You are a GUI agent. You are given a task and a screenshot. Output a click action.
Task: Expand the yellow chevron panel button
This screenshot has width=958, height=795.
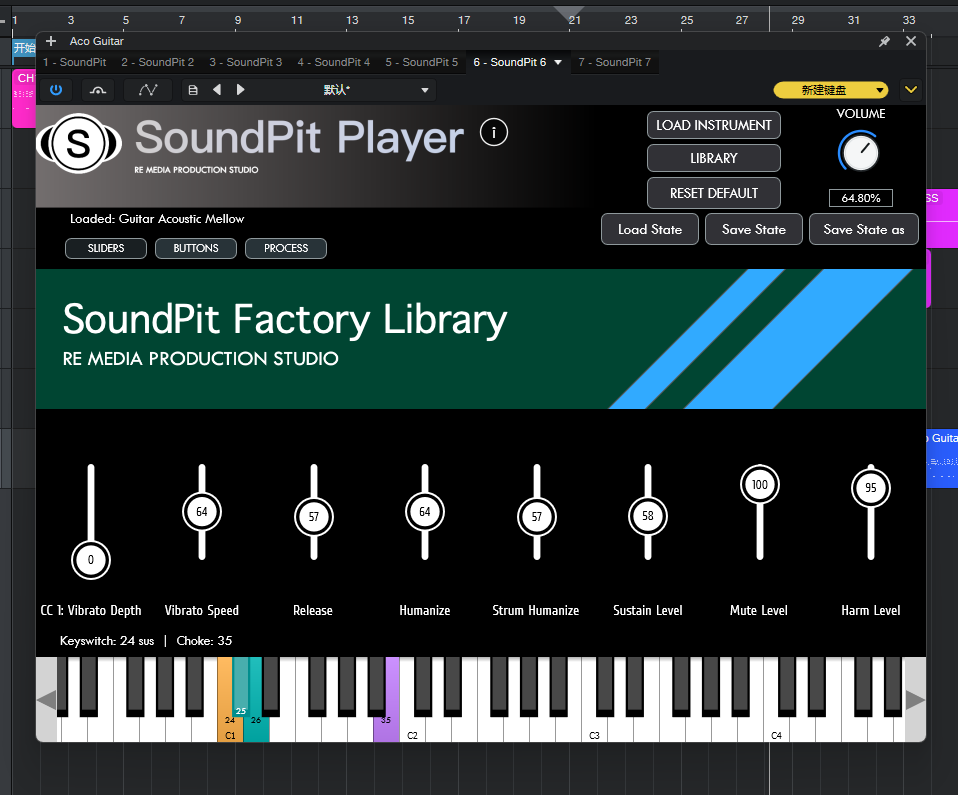click(x=911, y=90)
